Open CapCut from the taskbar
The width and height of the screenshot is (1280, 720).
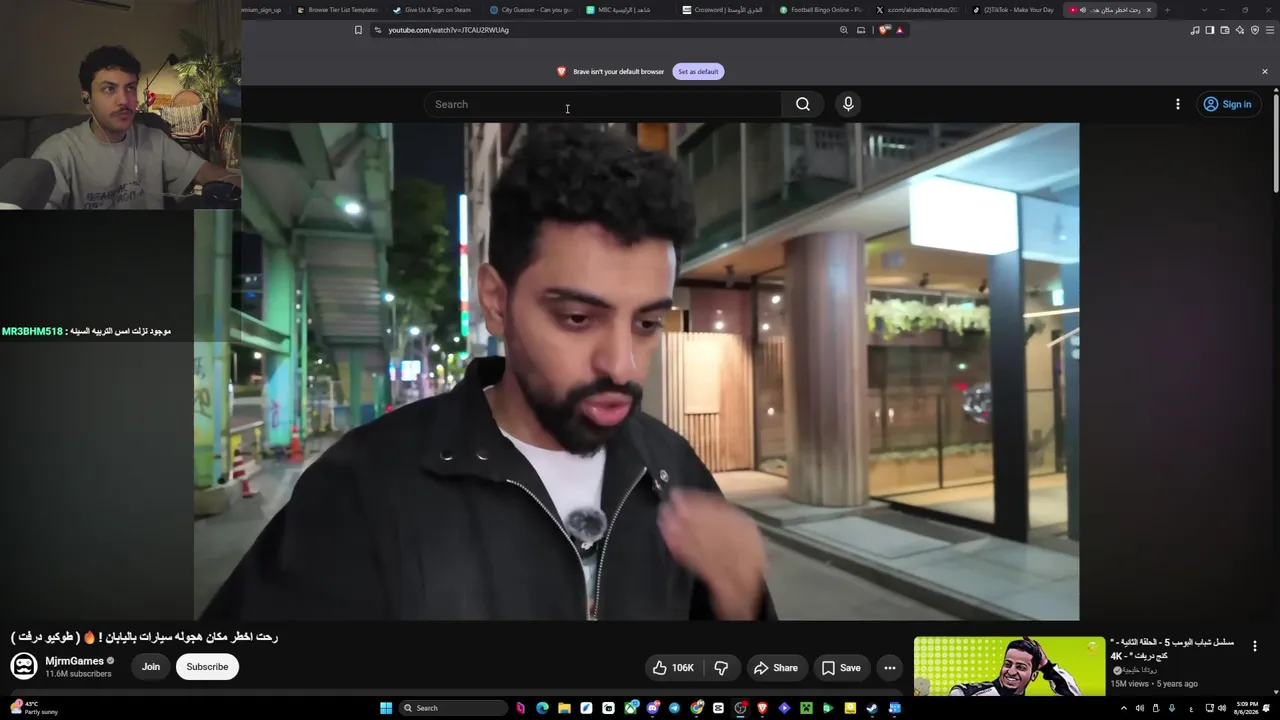[x=718, y=708]
